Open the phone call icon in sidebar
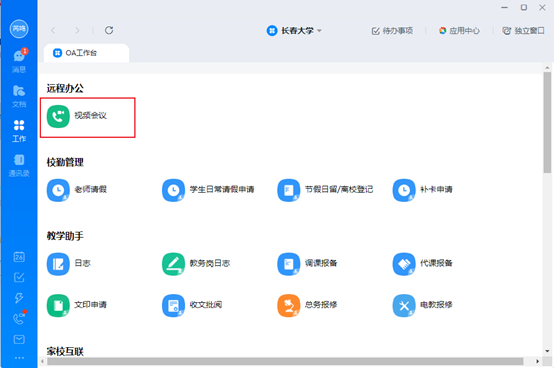Viewport: 554px width, 368px height. 19,318
